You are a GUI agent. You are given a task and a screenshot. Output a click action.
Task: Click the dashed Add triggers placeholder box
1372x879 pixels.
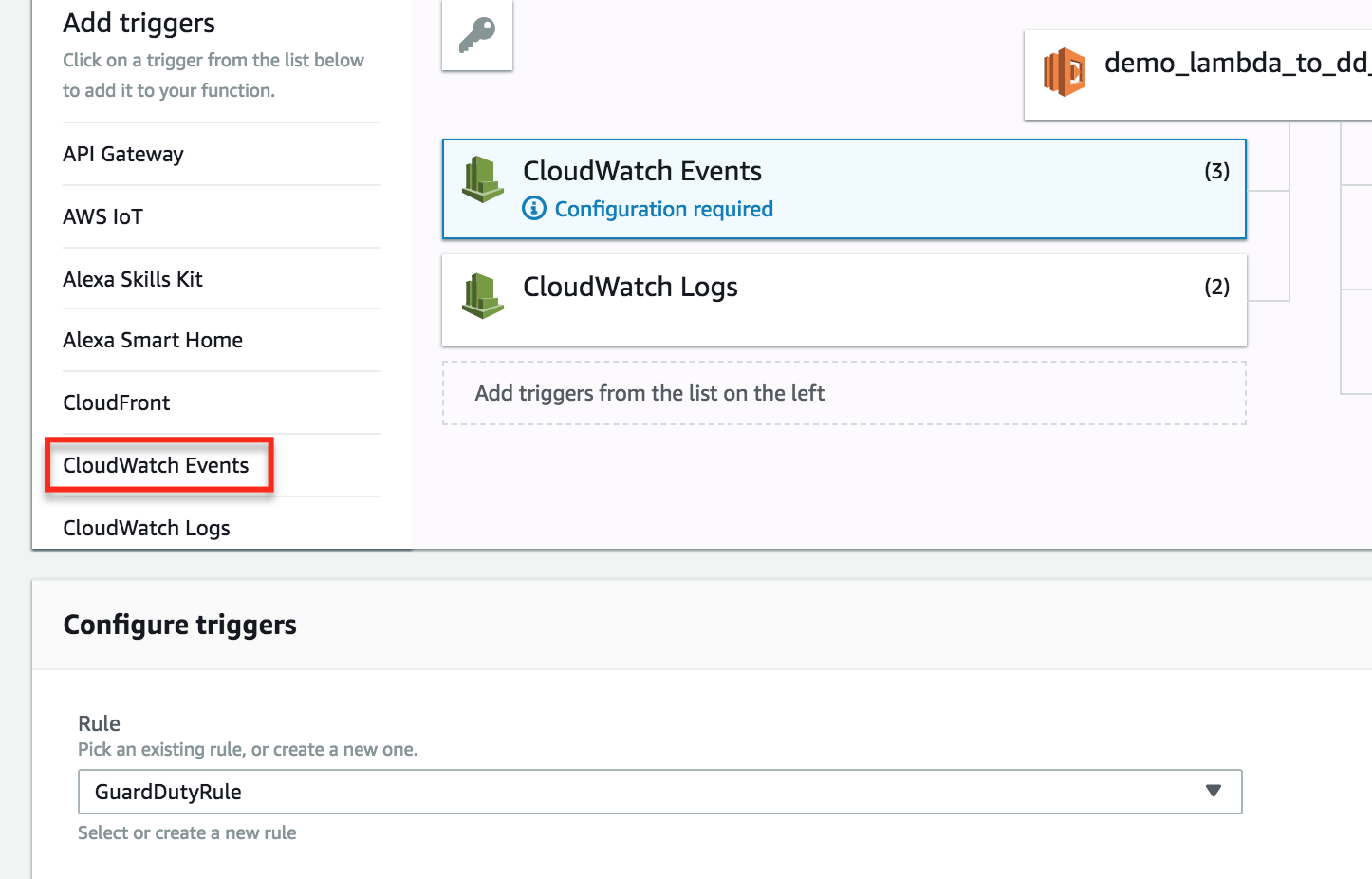point(844,393)
